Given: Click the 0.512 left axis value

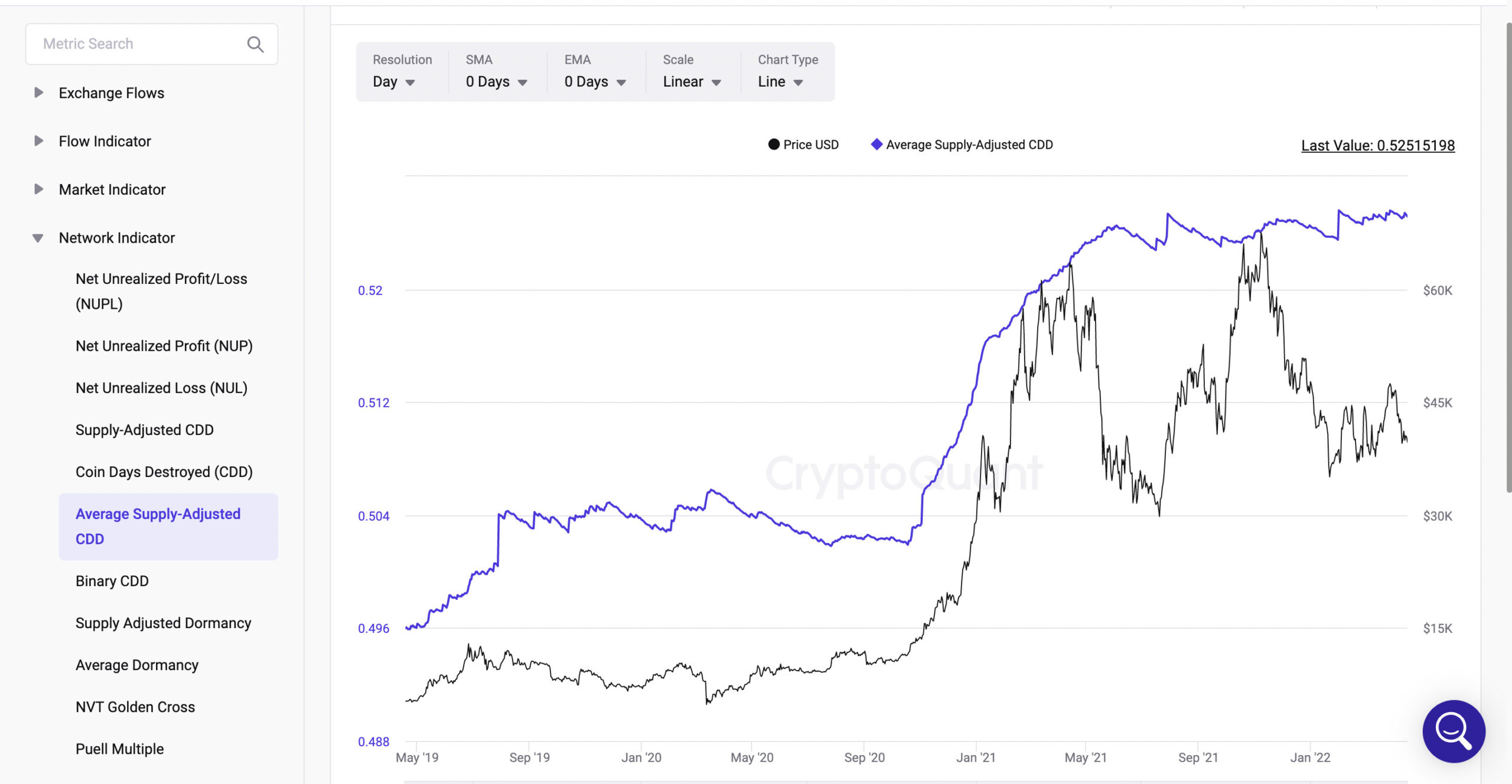Looking at the screenshot, I should [373, 403].
